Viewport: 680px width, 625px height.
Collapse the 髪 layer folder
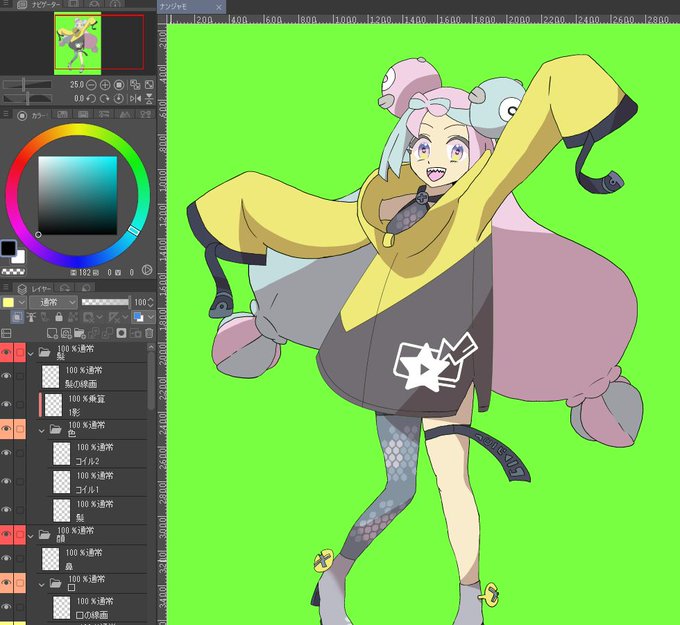pos(31,354)
